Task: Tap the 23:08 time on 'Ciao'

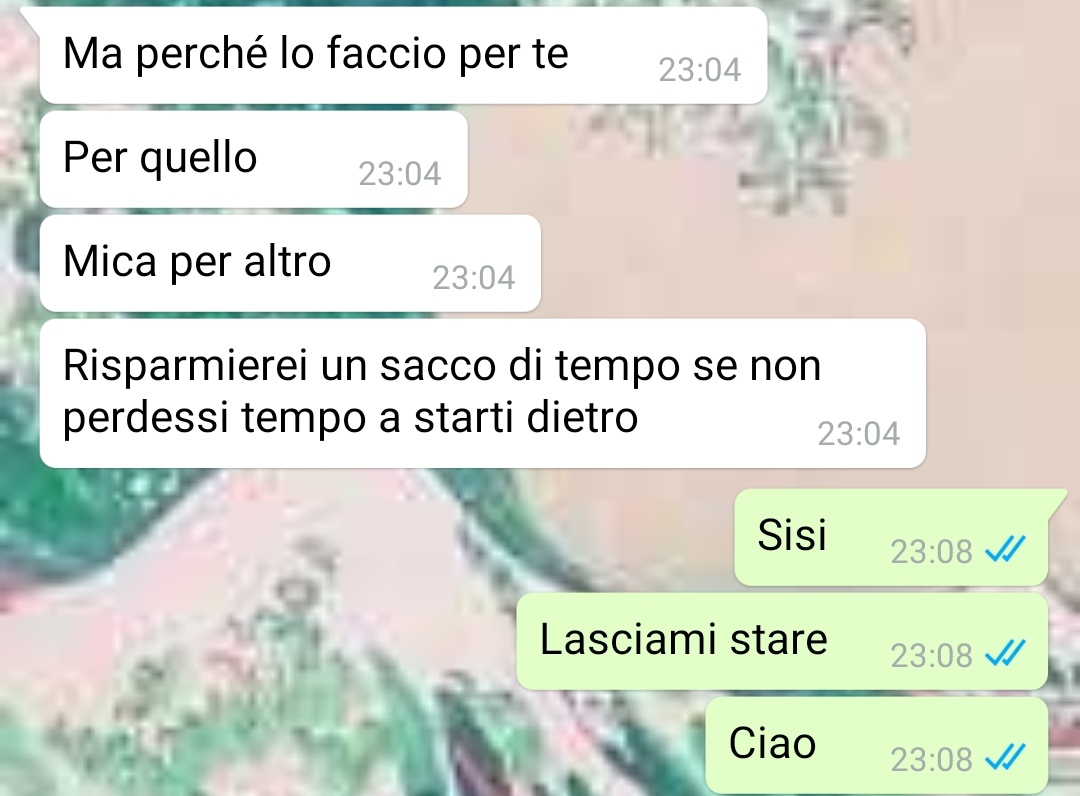Action: [x=931, y=760]
